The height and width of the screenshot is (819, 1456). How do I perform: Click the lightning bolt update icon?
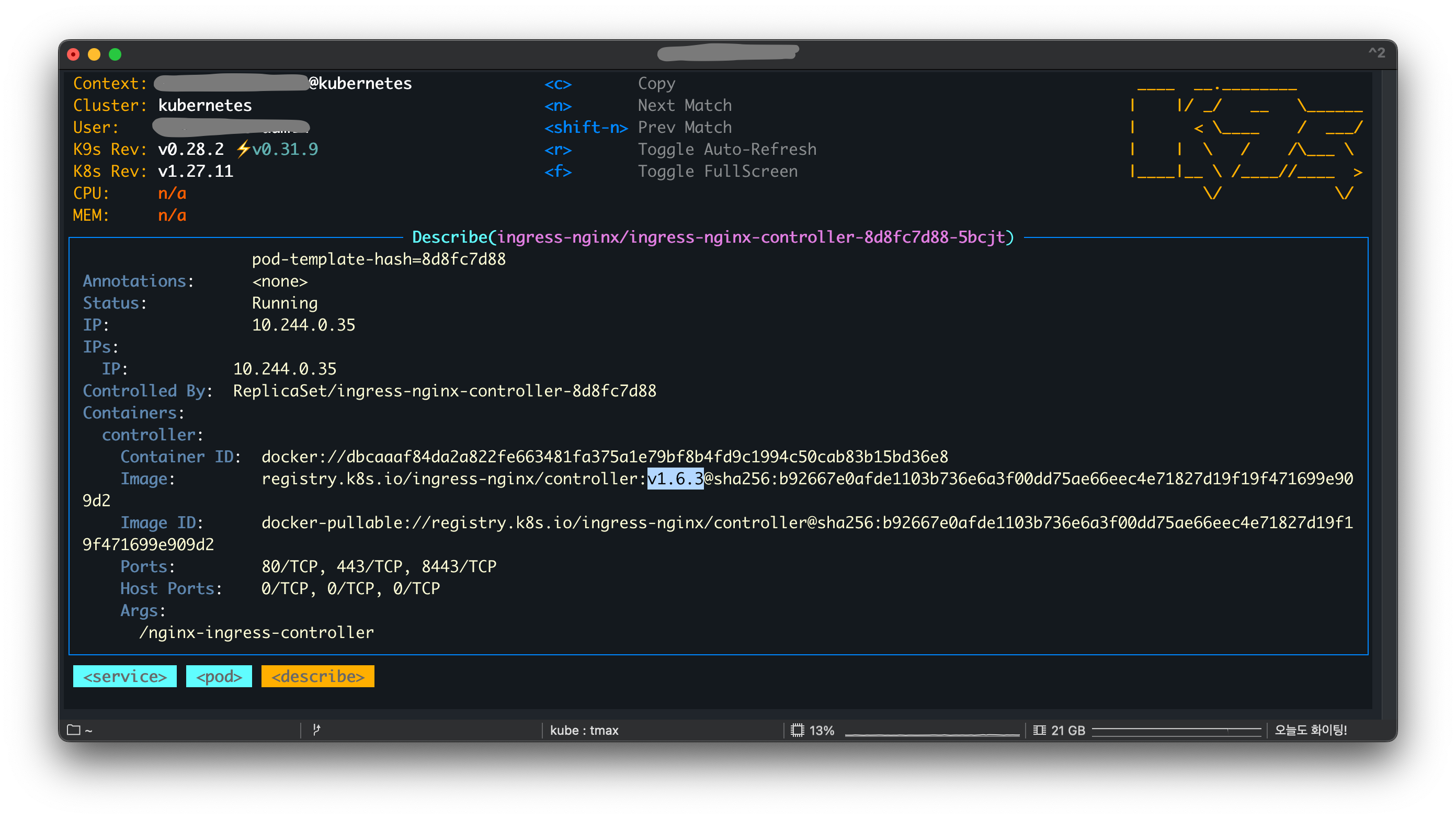(x=243, y=149)
